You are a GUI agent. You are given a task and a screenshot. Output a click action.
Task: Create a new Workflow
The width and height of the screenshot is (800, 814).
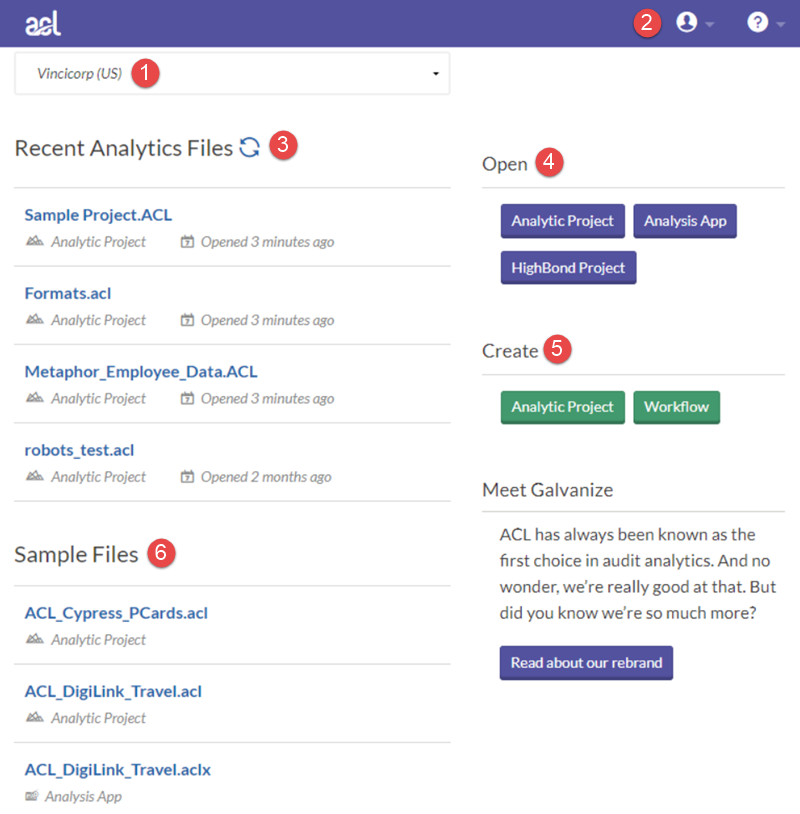(676, 407)
